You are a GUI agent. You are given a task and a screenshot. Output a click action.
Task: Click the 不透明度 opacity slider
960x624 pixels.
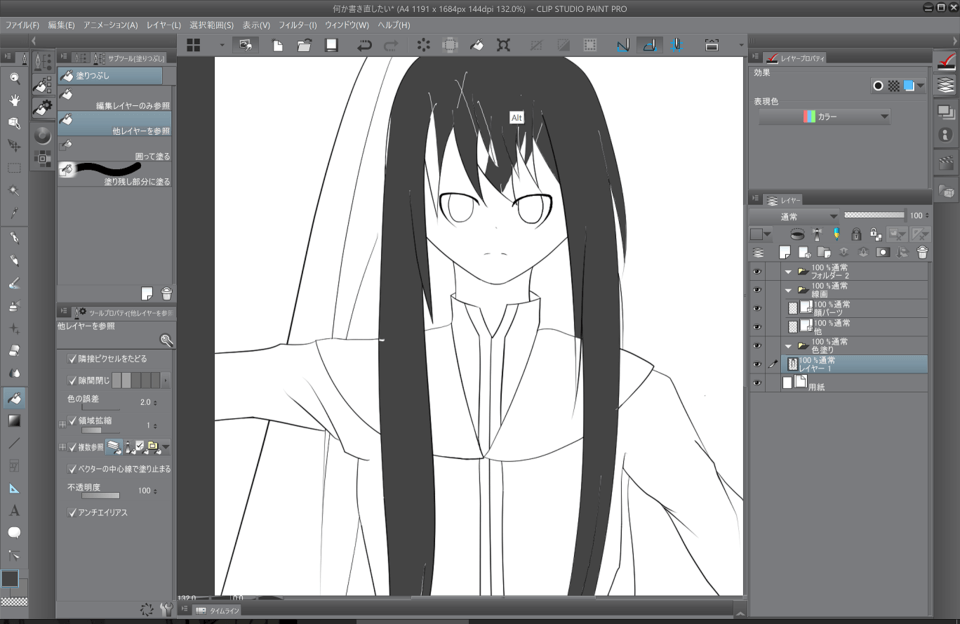pyautogui.click(x=100, y=496)
